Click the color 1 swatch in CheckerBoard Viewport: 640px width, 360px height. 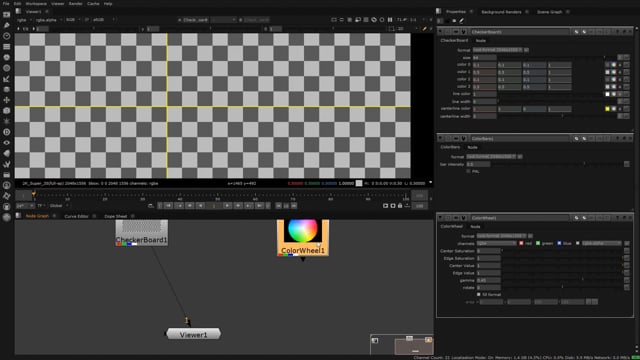pyautogui.click(x=607, y=72)
